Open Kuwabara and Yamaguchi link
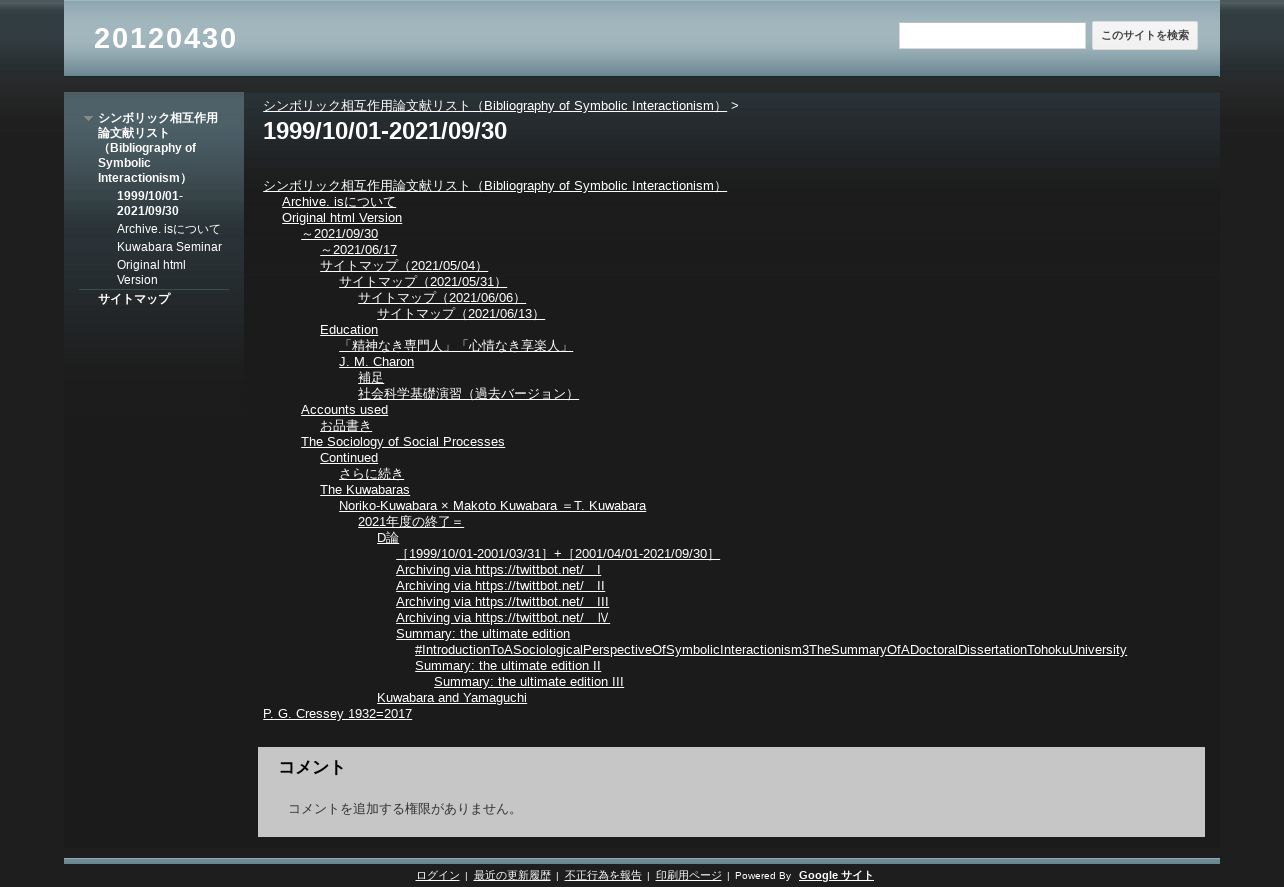 click(452, 698)
